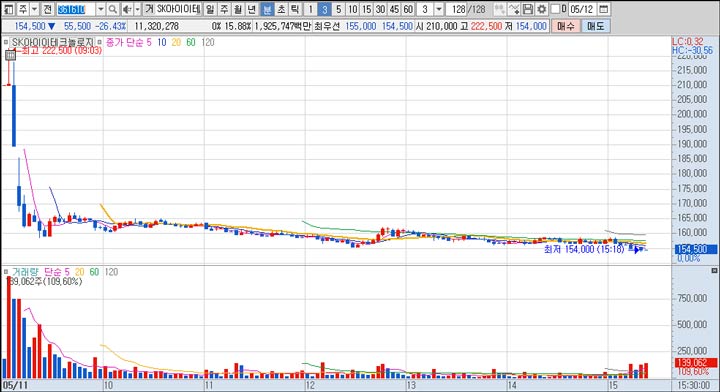
Task: Click the 주 market selector button
Action: click(x=22, y=9)
